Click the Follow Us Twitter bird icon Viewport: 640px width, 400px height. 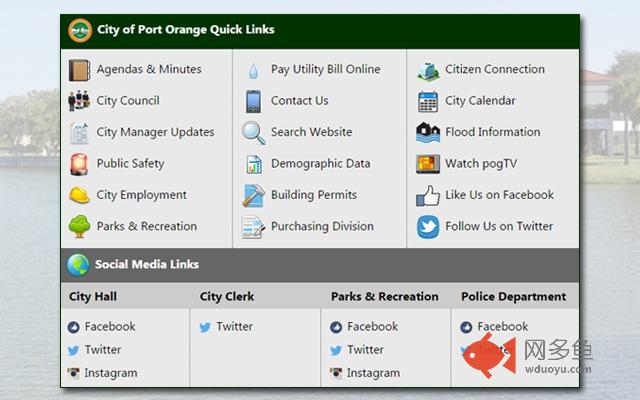coord(428,227)
